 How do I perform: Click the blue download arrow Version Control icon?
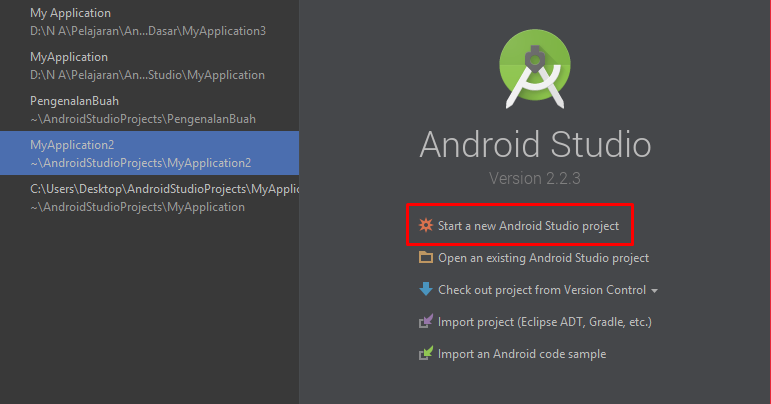(x=425, y=289)
